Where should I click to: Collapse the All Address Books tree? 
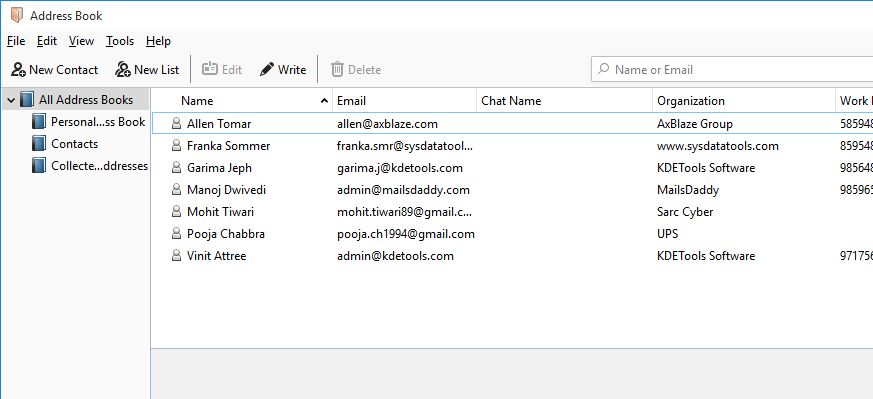(x=11, y=100)
